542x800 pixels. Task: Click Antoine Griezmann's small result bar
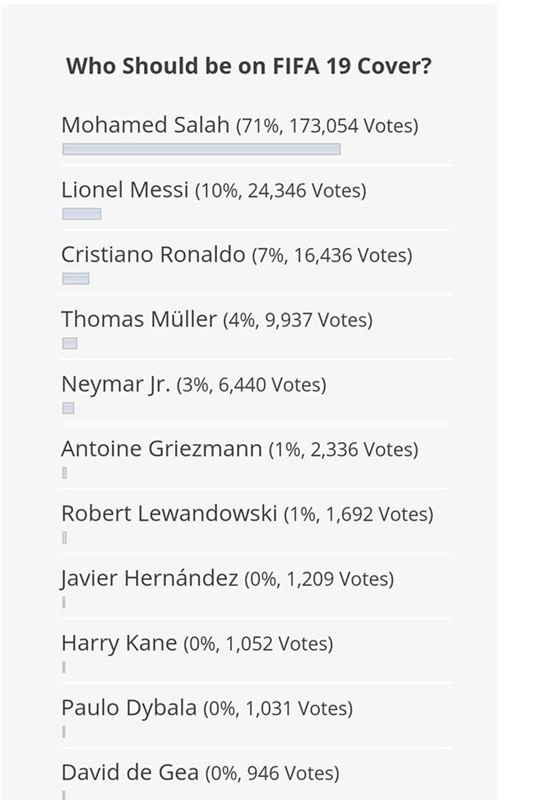point(65,473)
